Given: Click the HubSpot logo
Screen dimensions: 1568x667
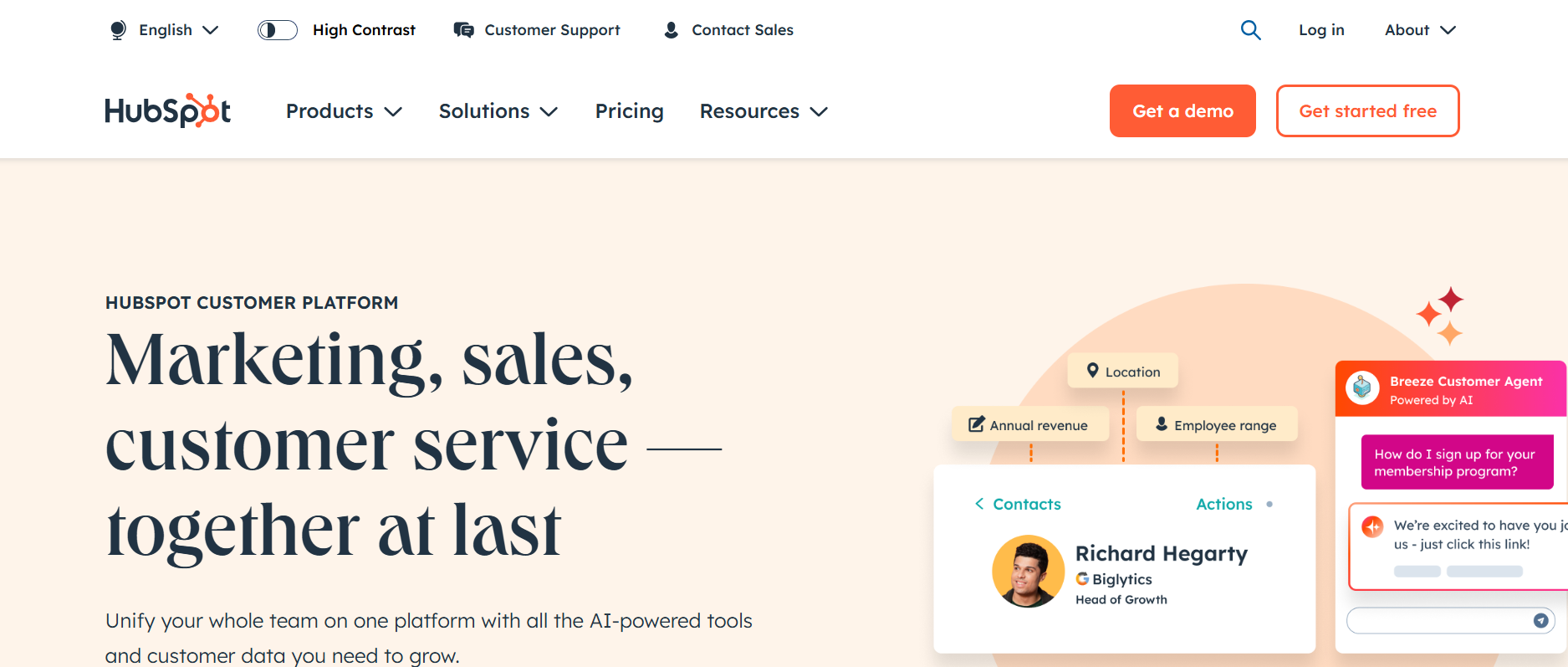Looking at the screenshot, I should click(167, 110).
